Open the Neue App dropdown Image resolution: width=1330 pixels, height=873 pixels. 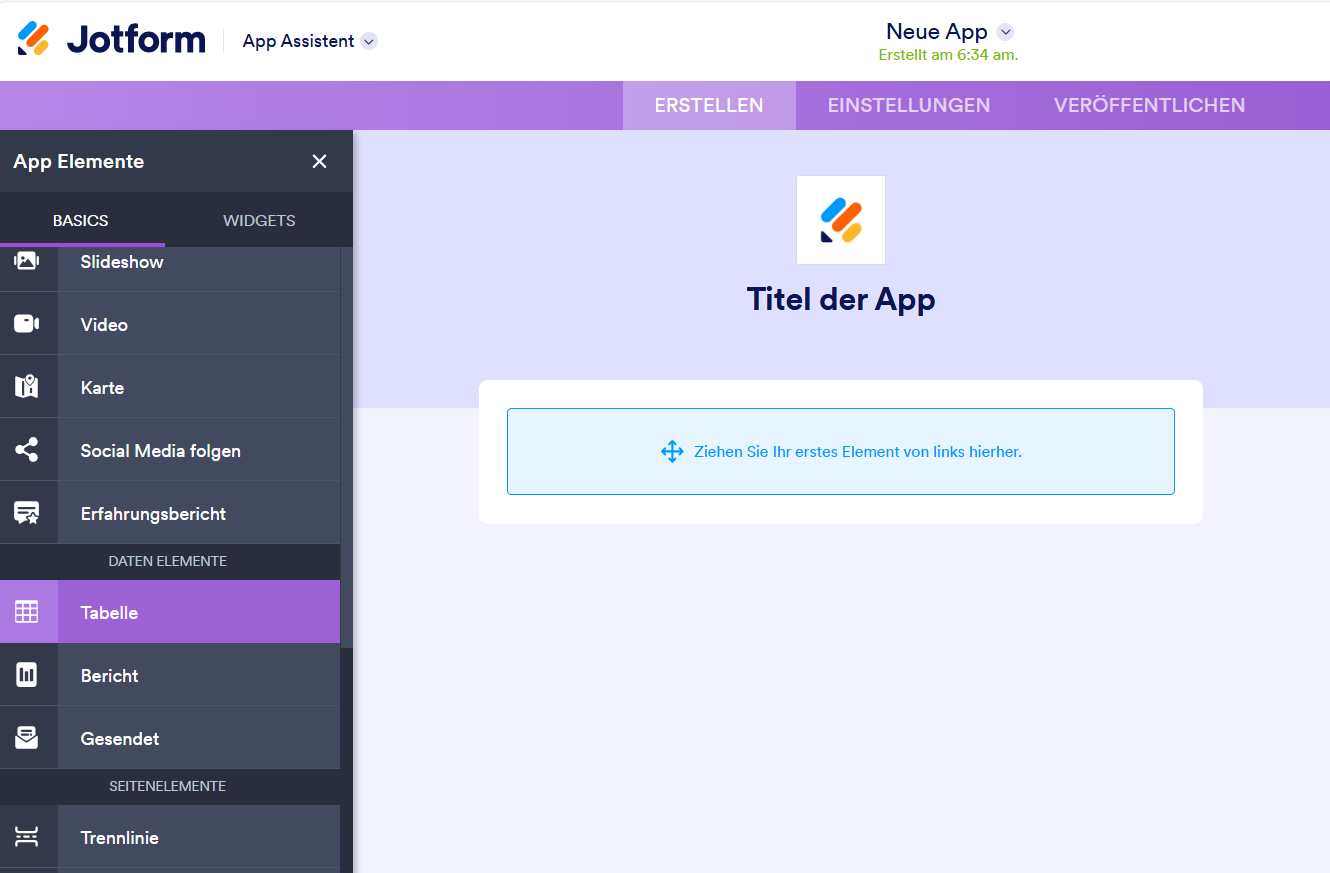(x=947, y=31)
